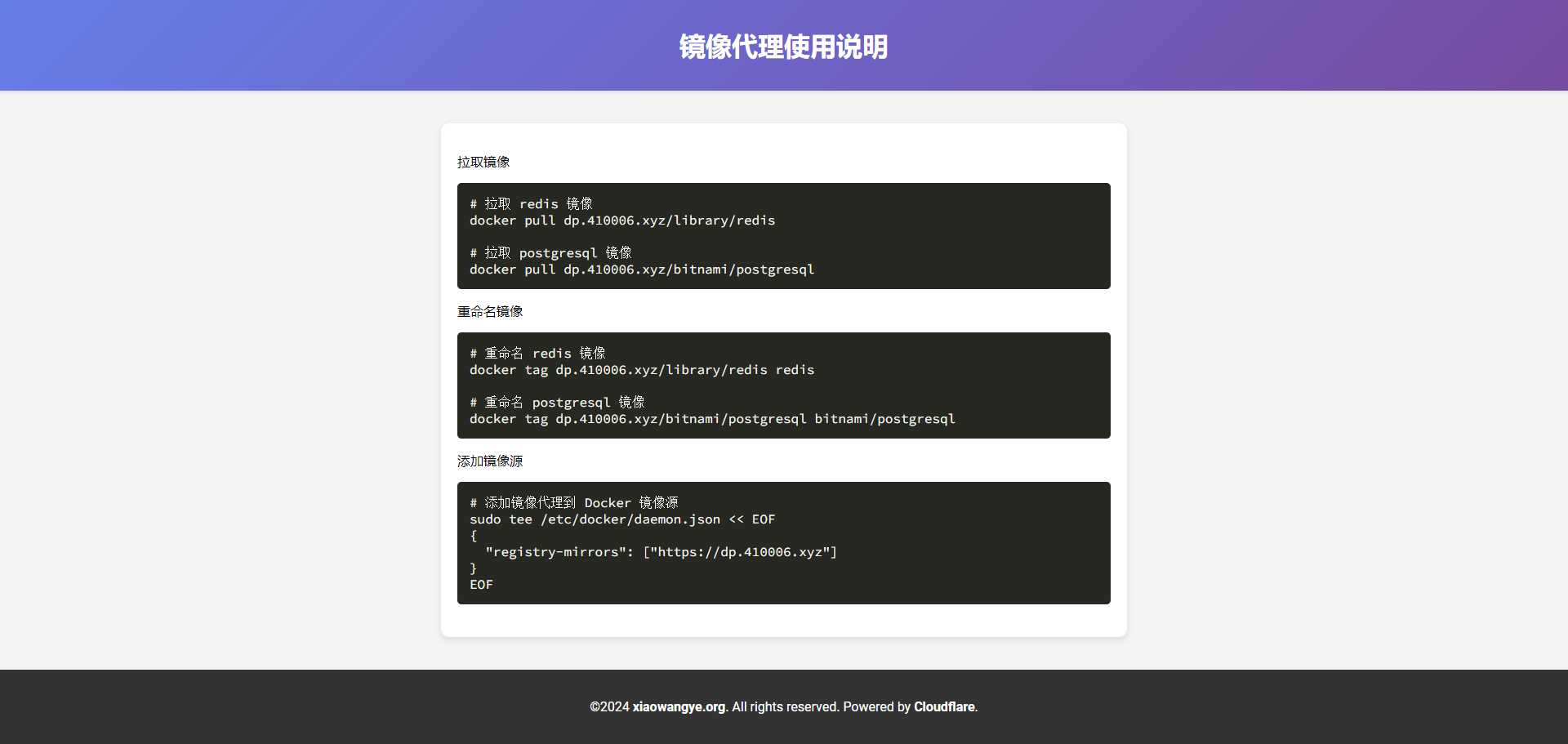Click the white content card container
Viewport: 1568px width, 744px height.
tap(783, 381)
